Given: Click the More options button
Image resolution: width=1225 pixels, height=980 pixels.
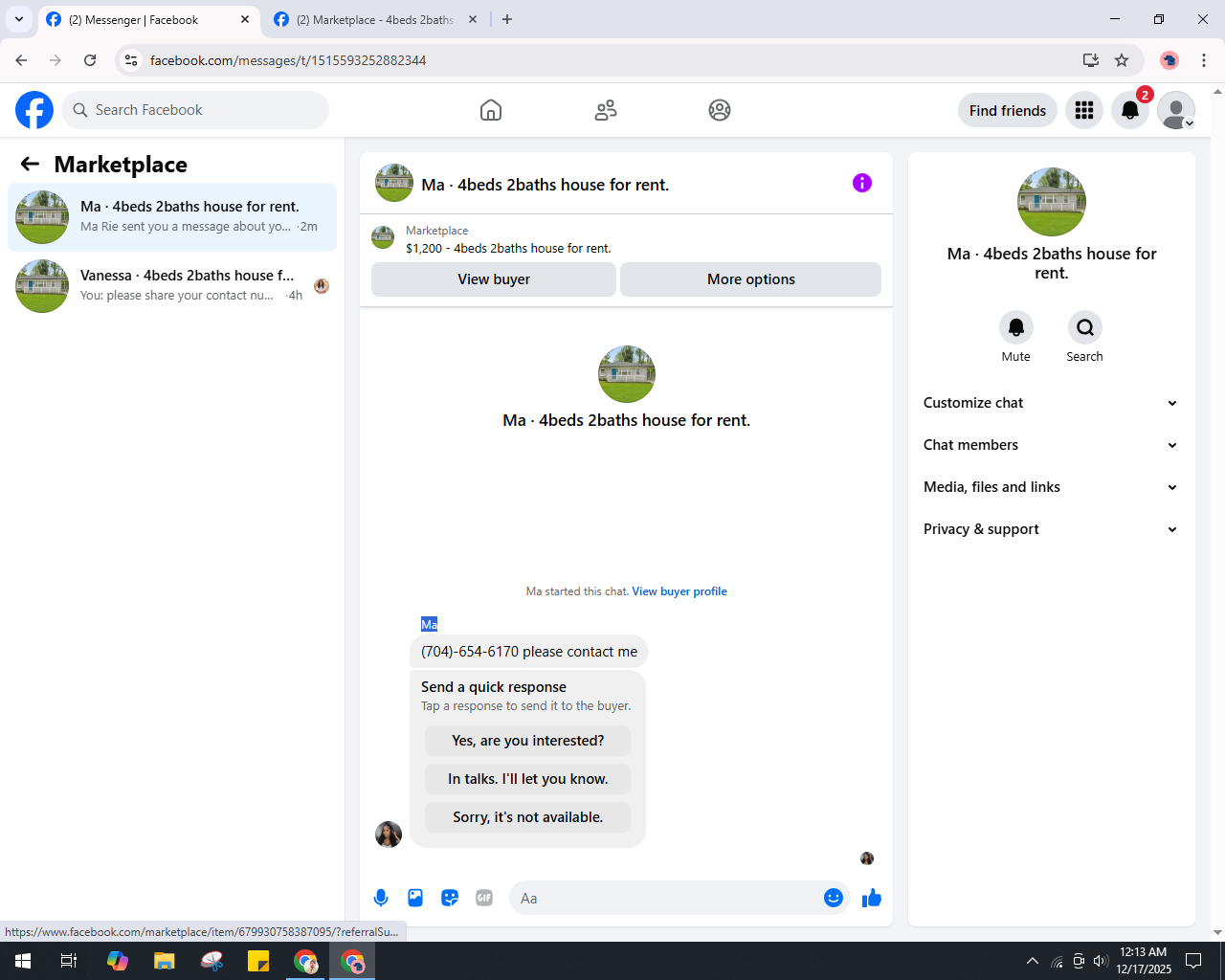Looking at the screenshot, I should pyautogui.click(x=751, y=279).
